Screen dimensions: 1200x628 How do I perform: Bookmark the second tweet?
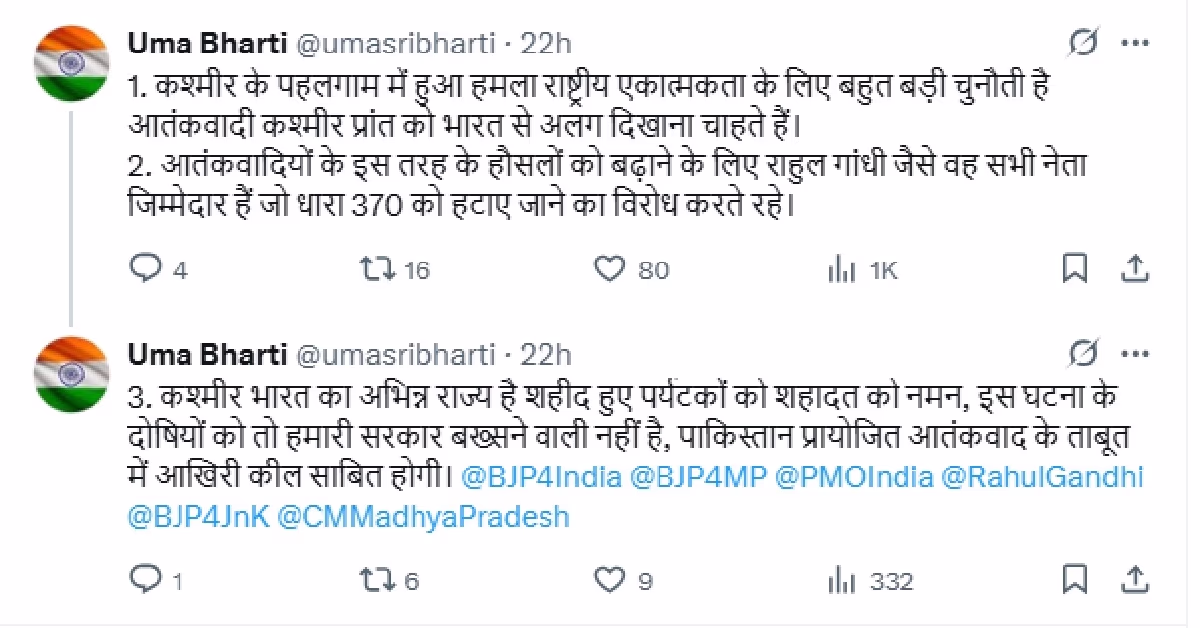click(1074, 580)
